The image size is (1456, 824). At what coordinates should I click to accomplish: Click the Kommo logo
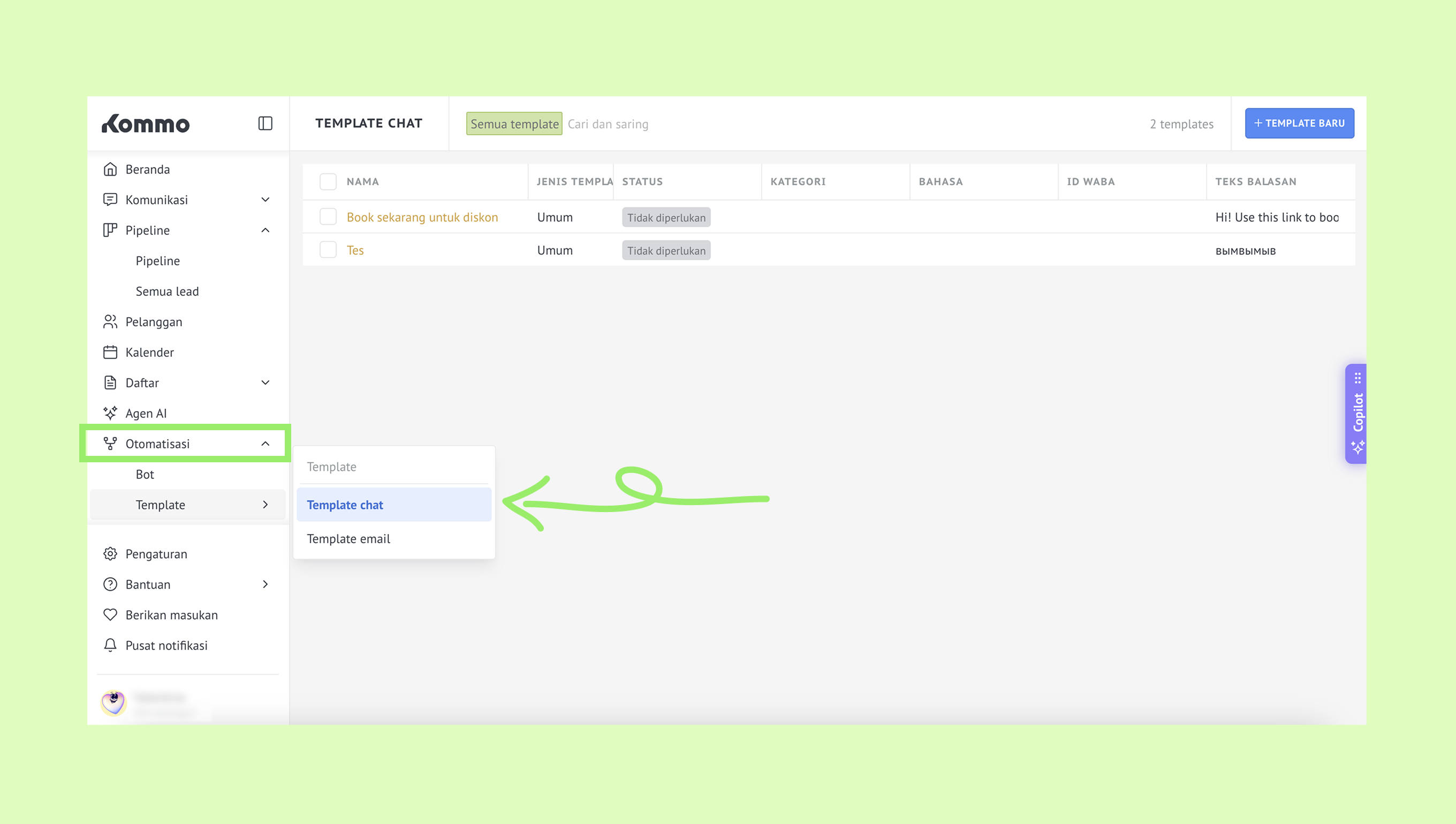tap(146, 124)
